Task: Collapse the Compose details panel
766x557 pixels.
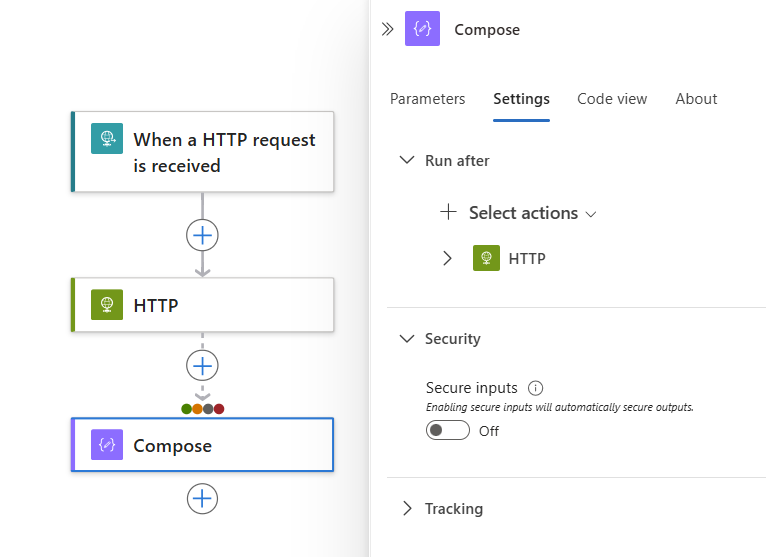Action: click(x=388, y=29)
